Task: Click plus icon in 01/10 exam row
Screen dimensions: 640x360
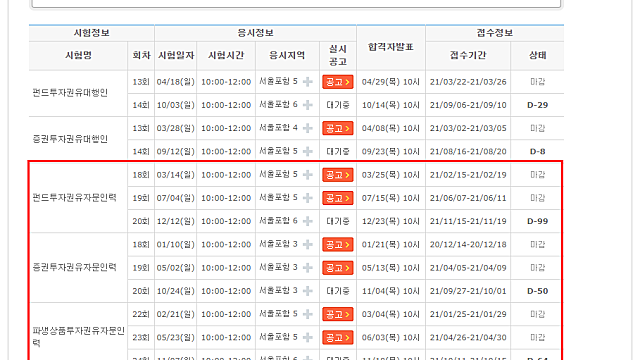Action: click(308, 244)
